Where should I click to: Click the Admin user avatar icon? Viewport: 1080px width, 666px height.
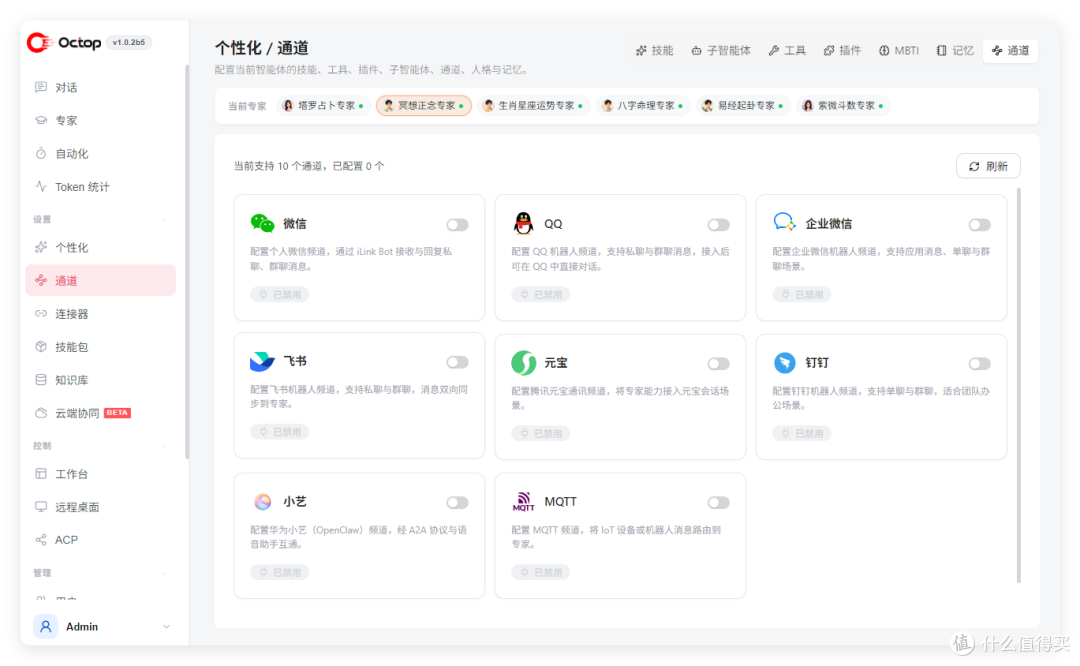[45, 627]
